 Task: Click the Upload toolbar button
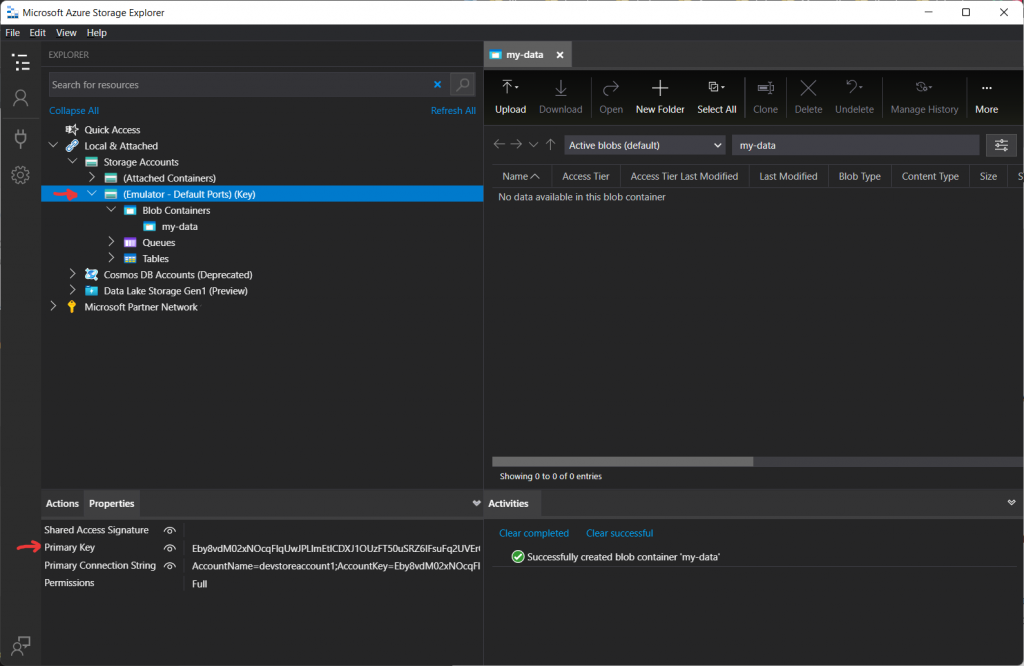click(511, 97)
